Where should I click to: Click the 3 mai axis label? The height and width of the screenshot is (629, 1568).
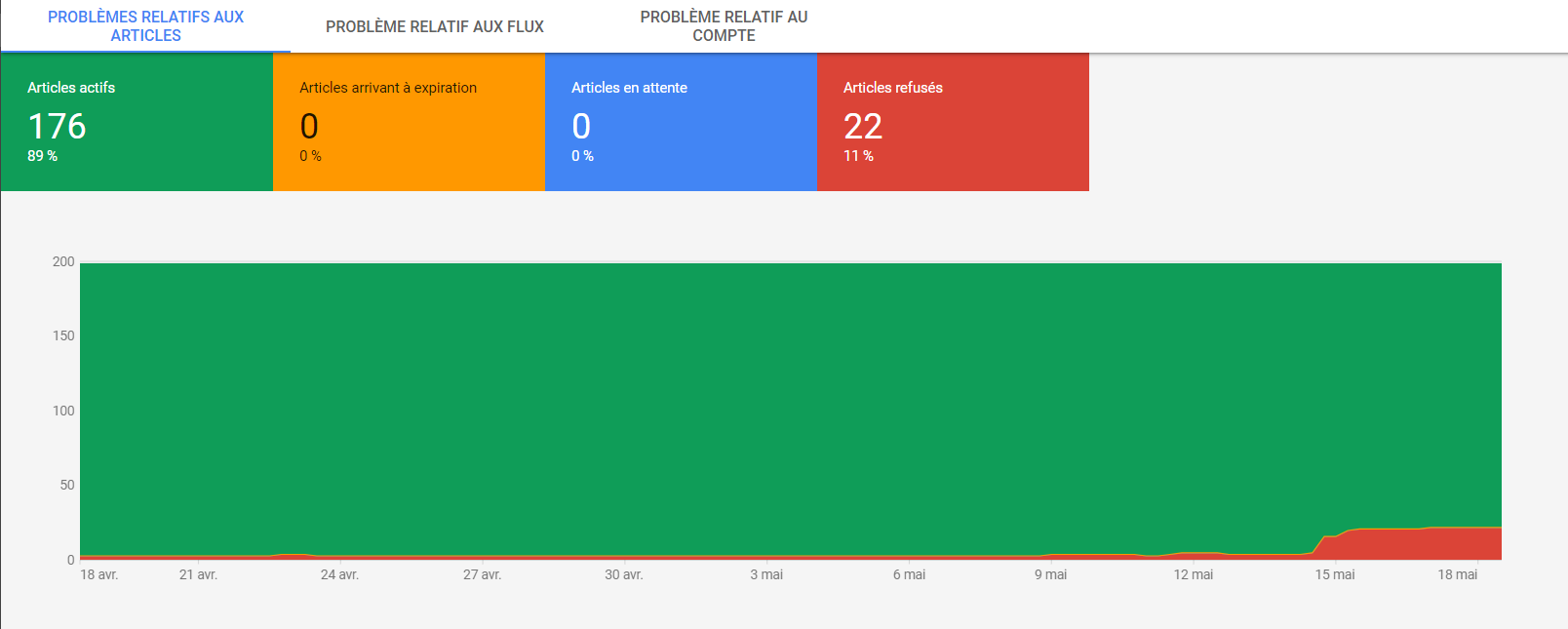(x=766, y=574)
